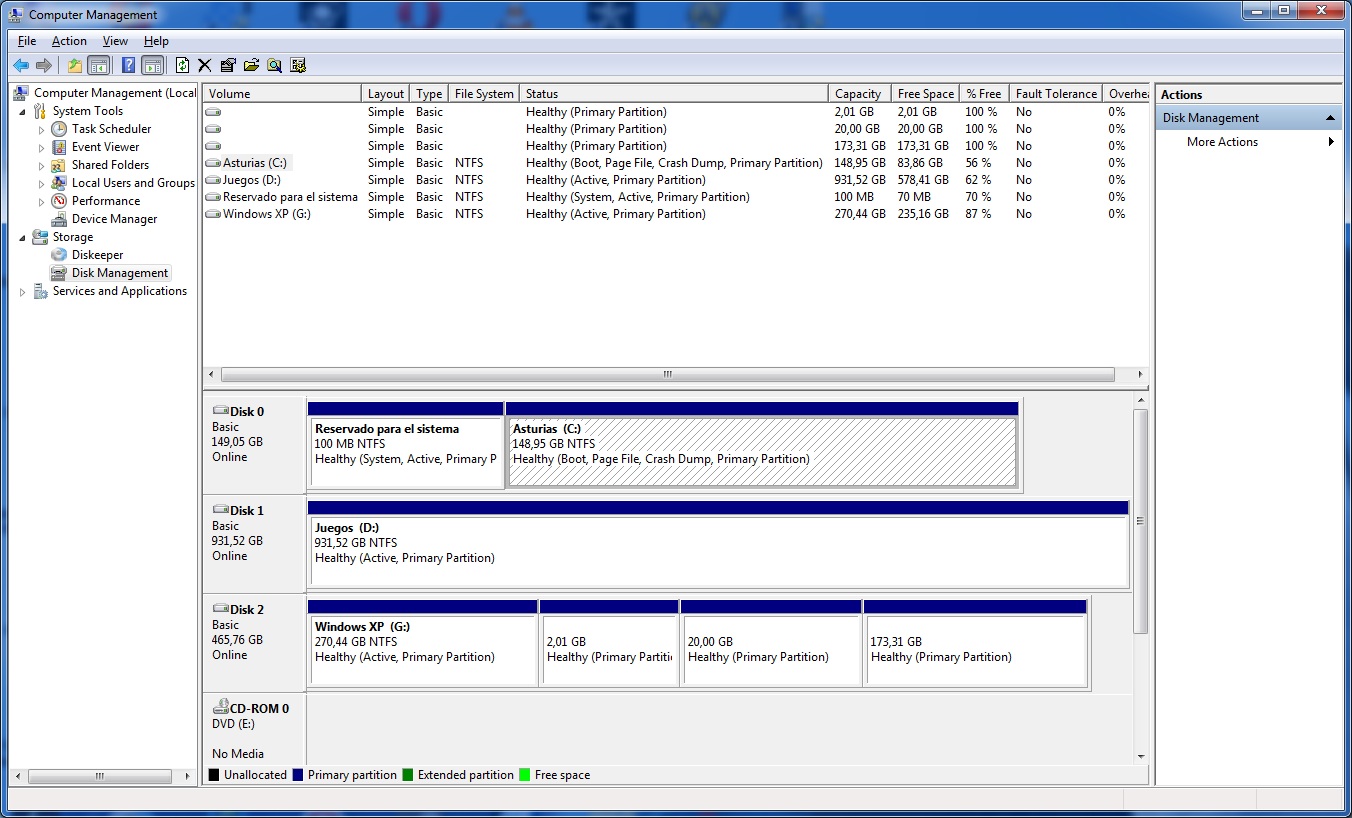Click the Event Viewer tree icon
The width and height of the screenshot is (1352, 818).
[x=59, y=147]
